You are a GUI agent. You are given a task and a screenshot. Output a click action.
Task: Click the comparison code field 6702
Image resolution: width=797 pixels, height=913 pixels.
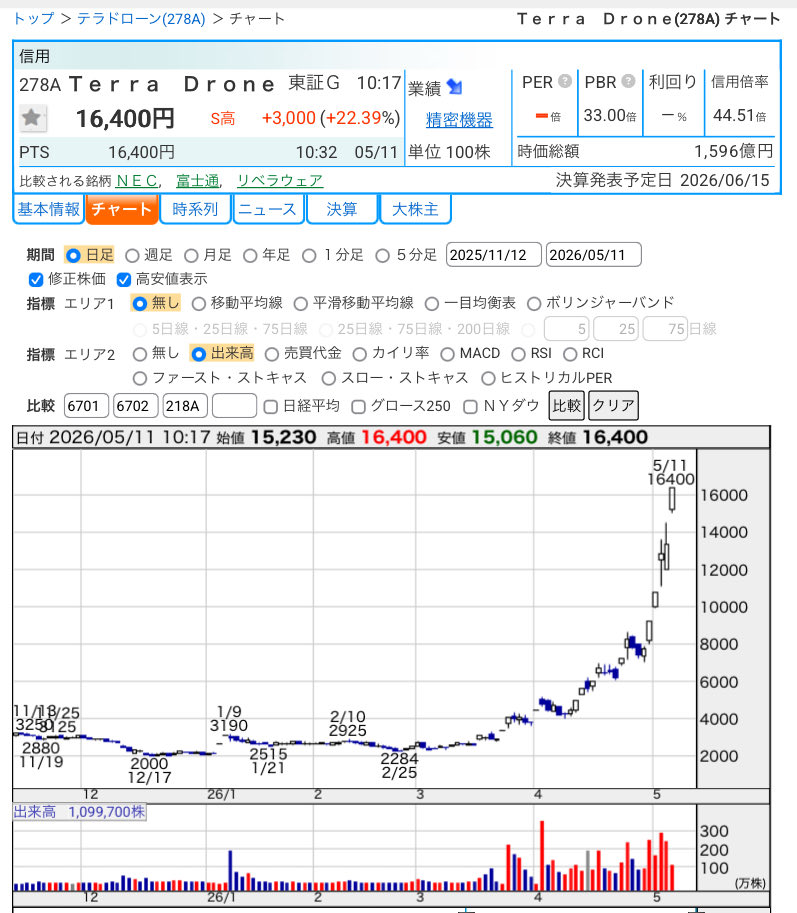pyautogui.click(x=136, y=406)
